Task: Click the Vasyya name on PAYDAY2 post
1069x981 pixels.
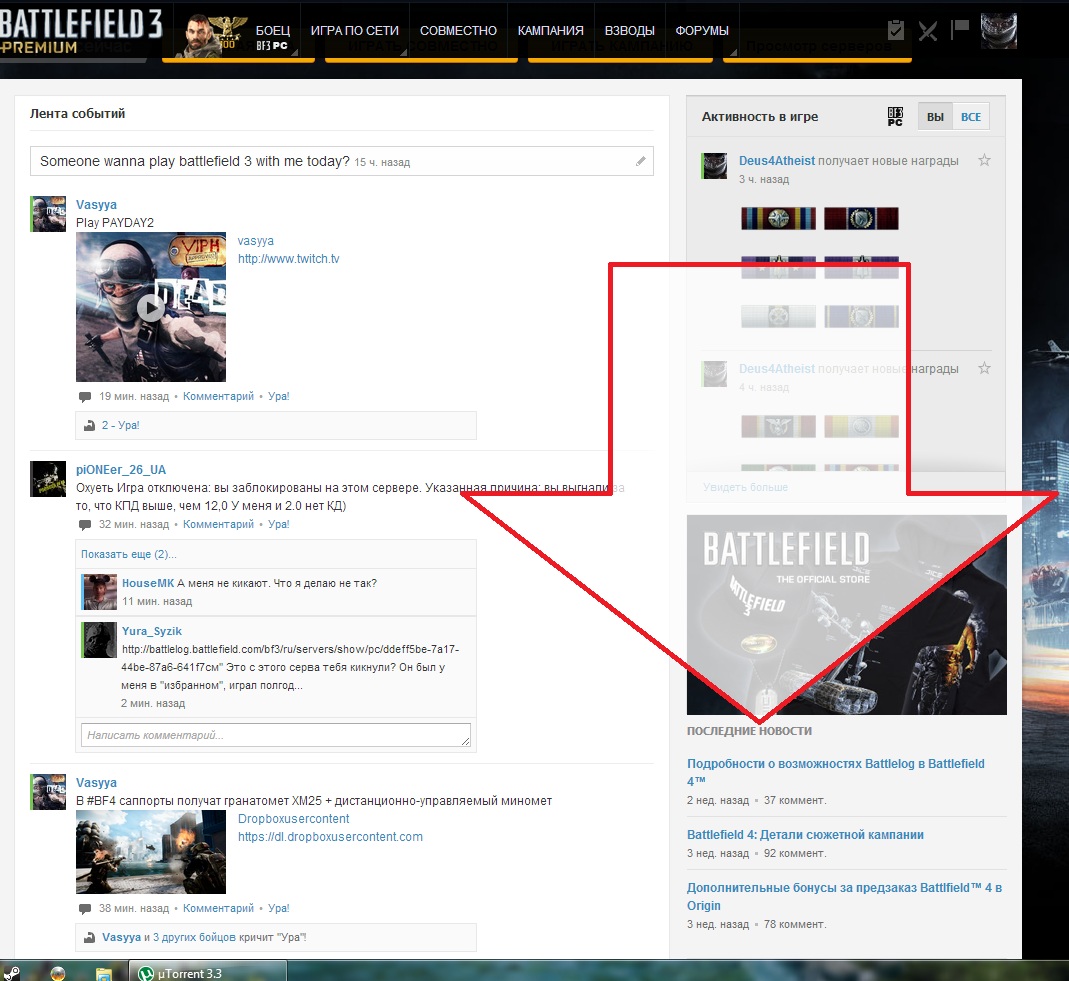Action: coord(96,205)
